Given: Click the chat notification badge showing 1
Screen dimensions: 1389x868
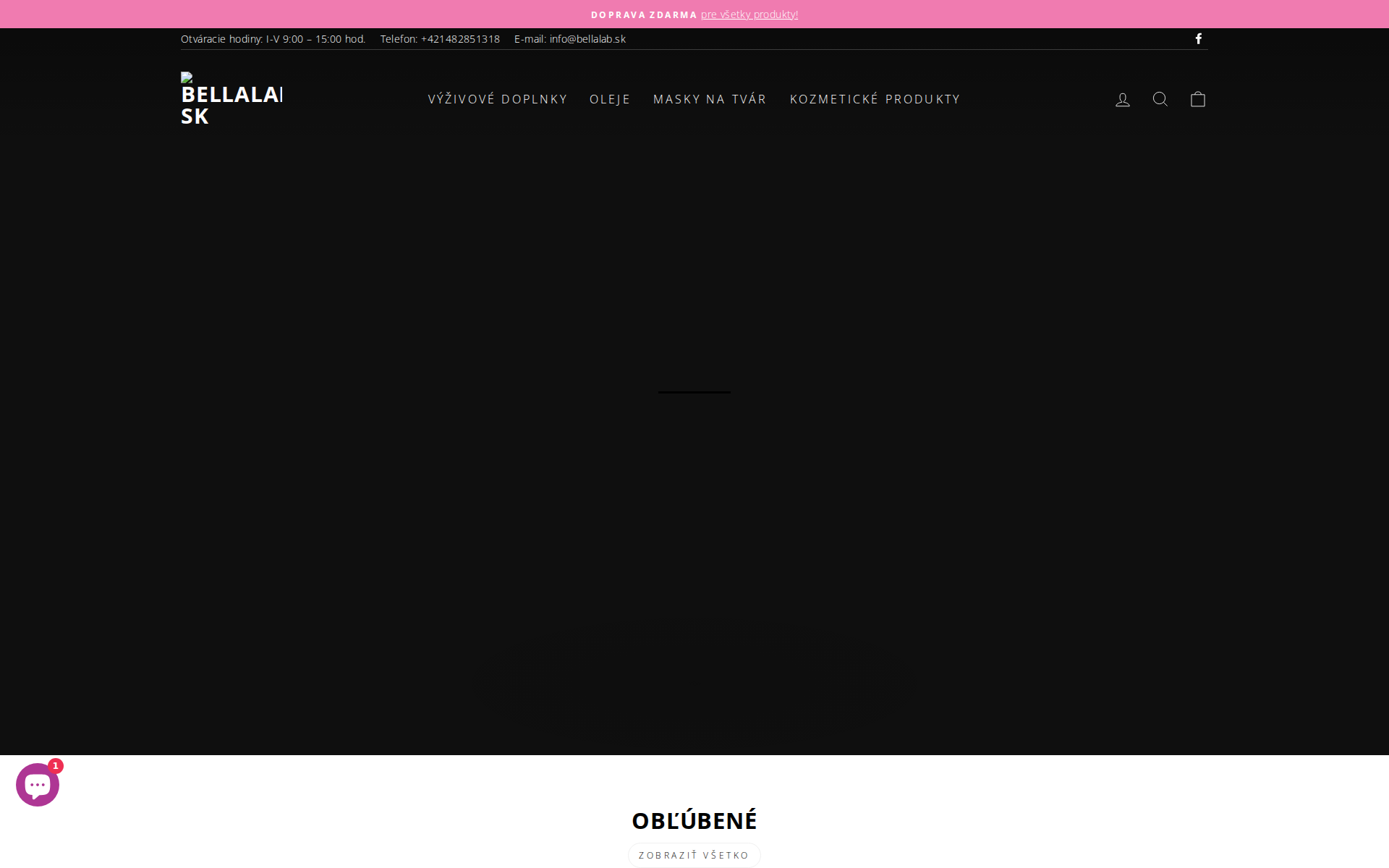Looking at the screenshot, I should 57,765.
